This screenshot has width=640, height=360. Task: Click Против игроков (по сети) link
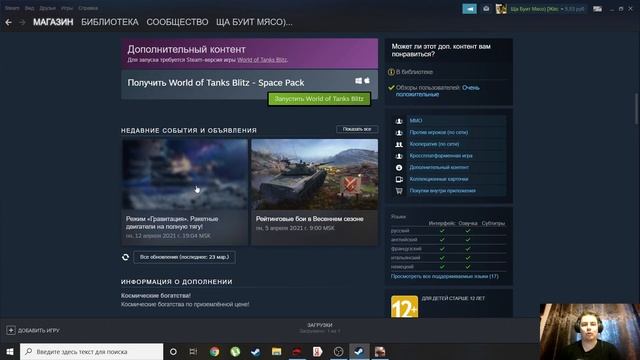(x=438, y=132)
